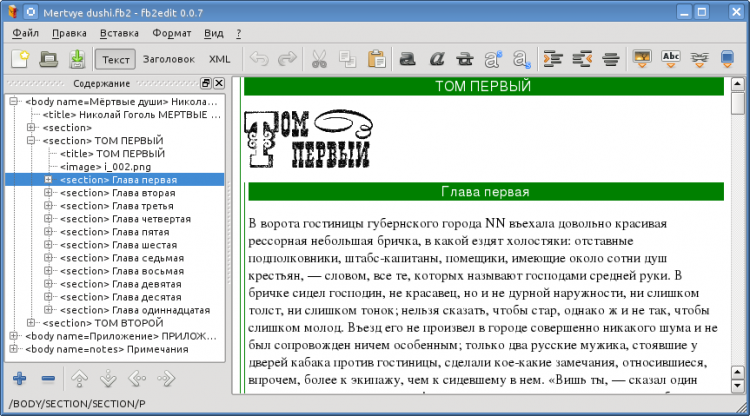Click the Save document icon
750x416 pixels.
pyautogui.click(x=77, y=59)
